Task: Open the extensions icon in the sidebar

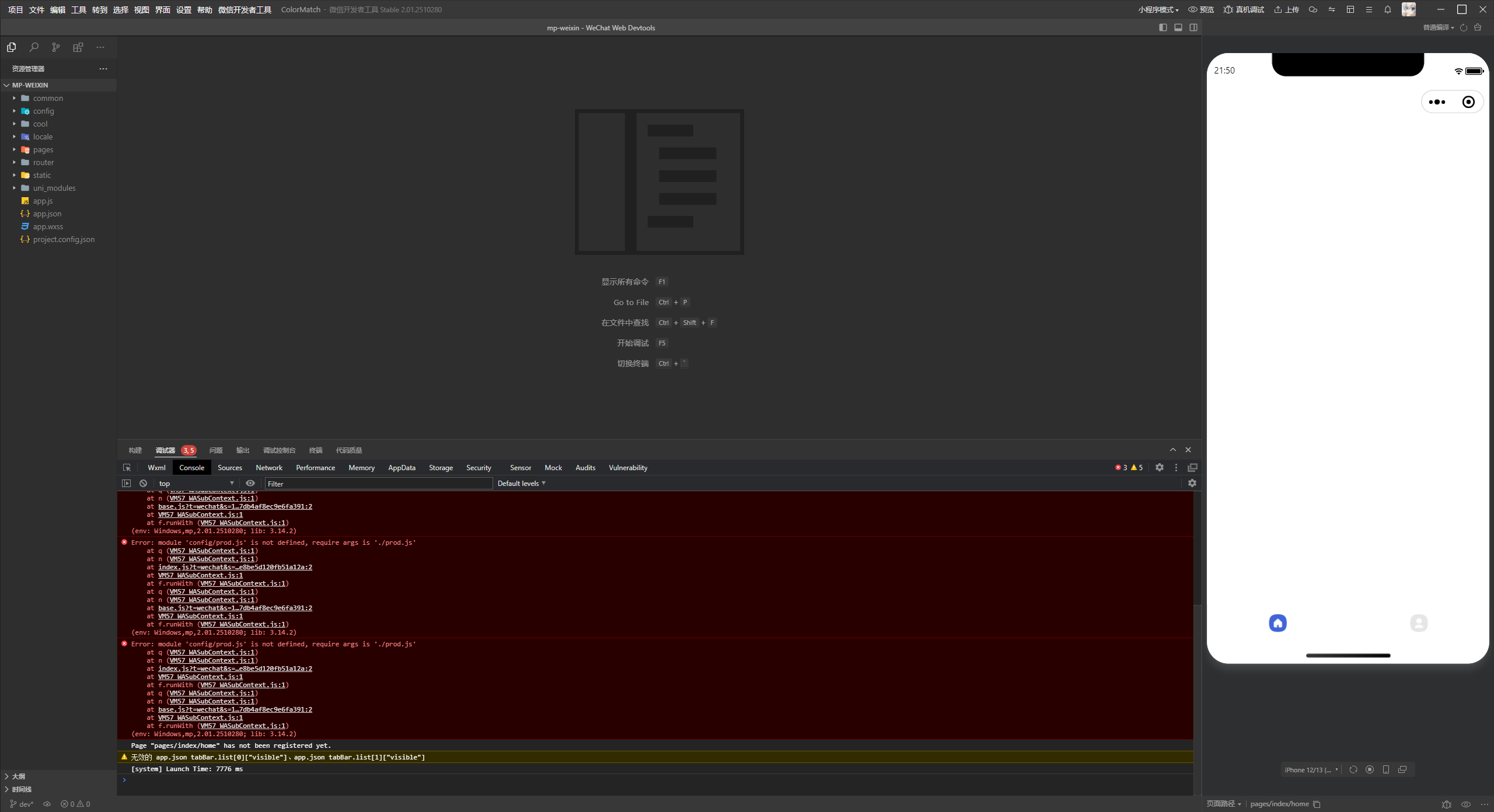Action: click(x=78, y=47)
